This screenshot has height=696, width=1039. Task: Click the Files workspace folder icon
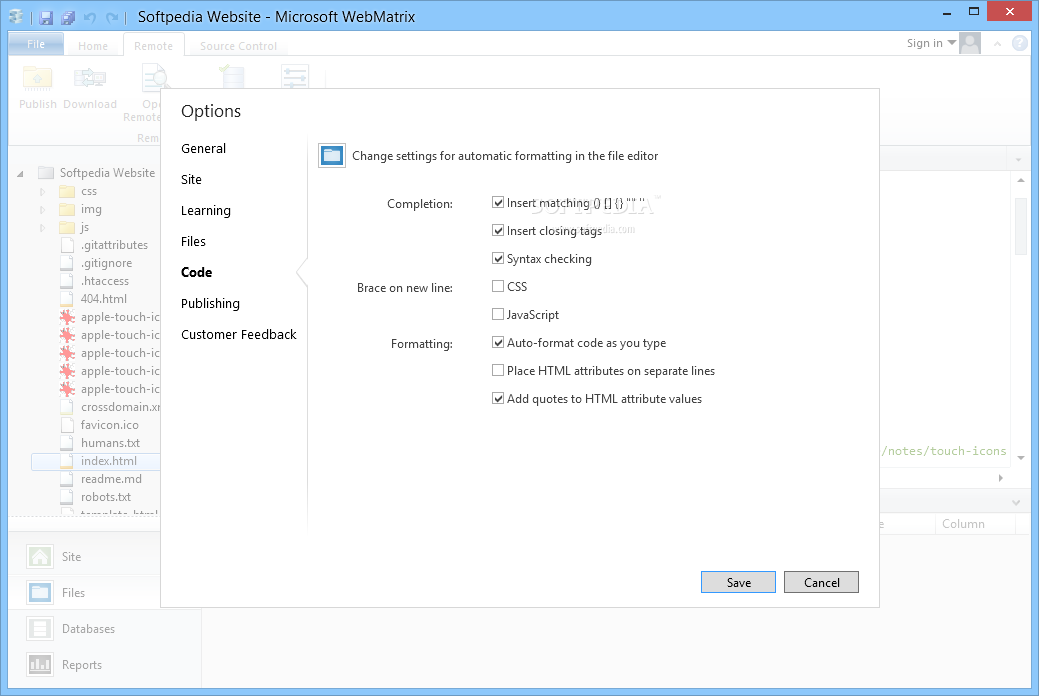point(40,592)
